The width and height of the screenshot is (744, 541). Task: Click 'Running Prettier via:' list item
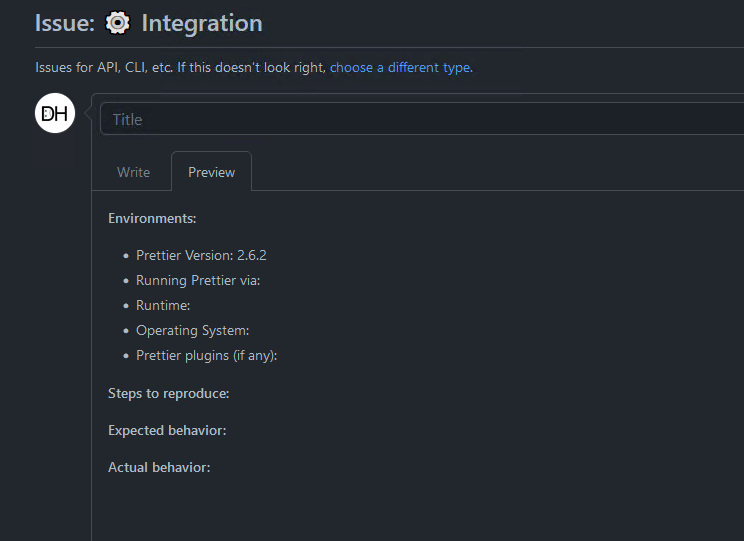(198, 280)
